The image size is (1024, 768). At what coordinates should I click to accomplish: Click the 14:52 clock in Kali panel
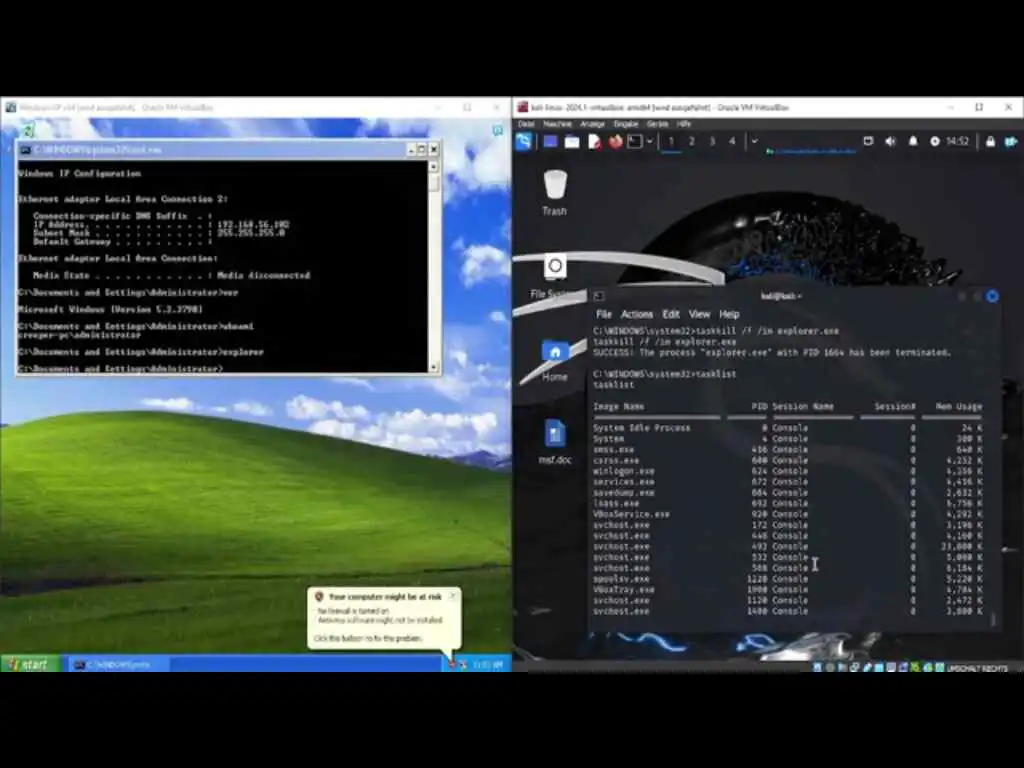(x=957, y=141)
